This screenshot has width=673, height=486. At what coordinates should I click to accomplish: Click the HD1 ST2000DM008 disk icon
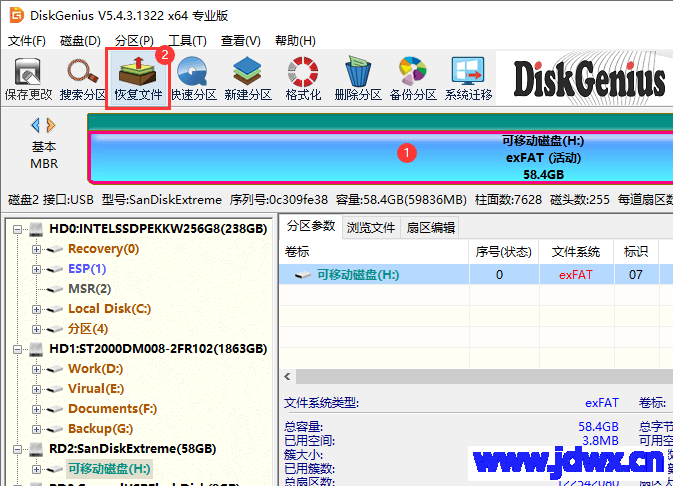[36, 349]
